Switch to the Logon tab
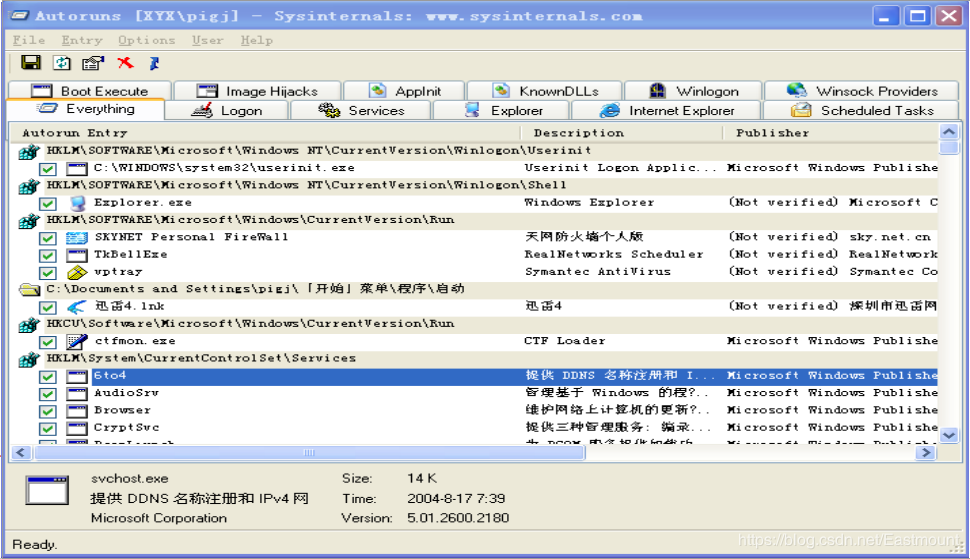The height and width of the screenshot is (559, 970). tap(226, 111)
